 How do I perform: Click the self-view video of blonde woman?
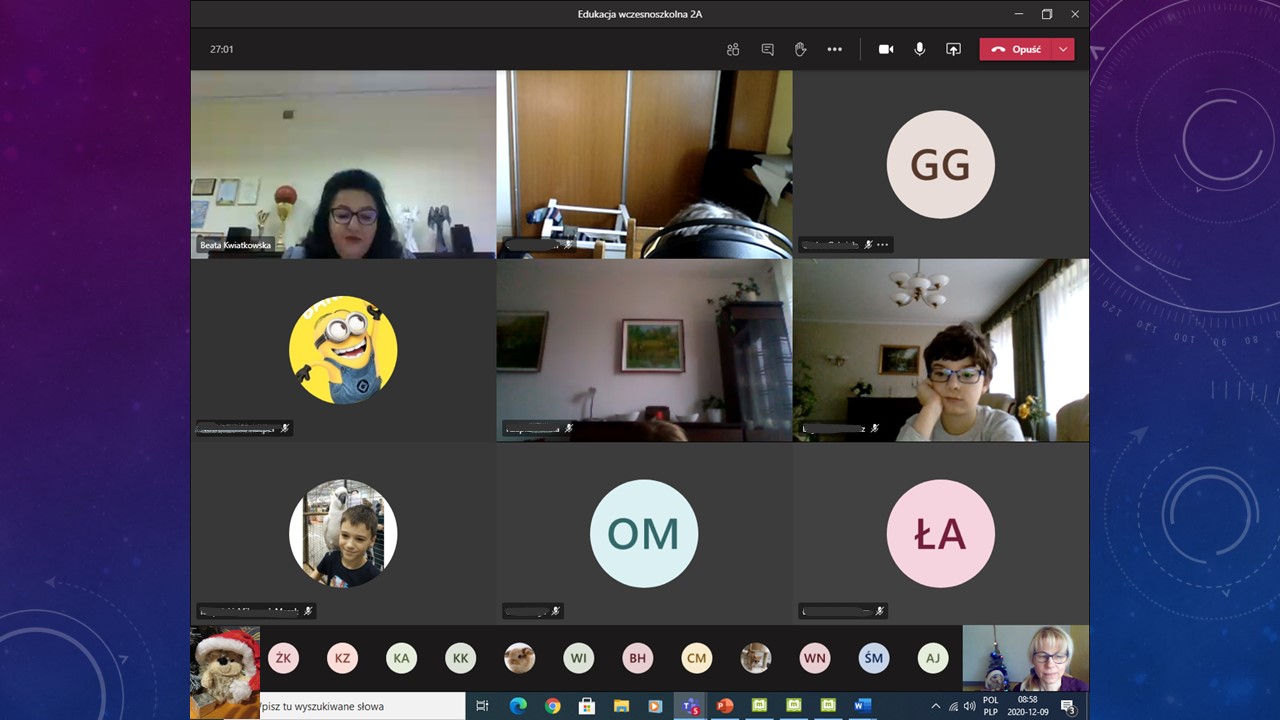coord(1025,658)
